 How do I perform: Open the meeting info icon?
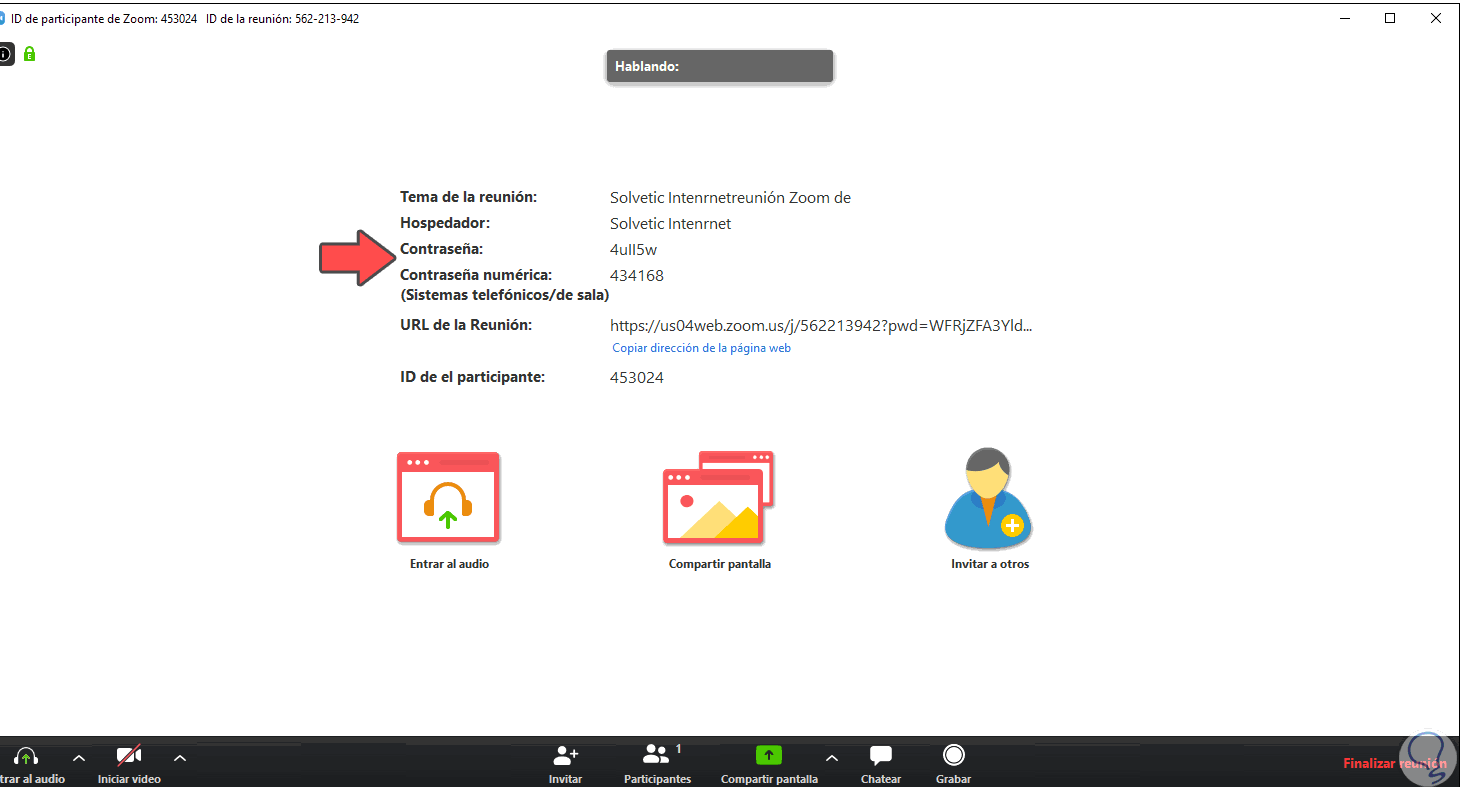(5, 54)
